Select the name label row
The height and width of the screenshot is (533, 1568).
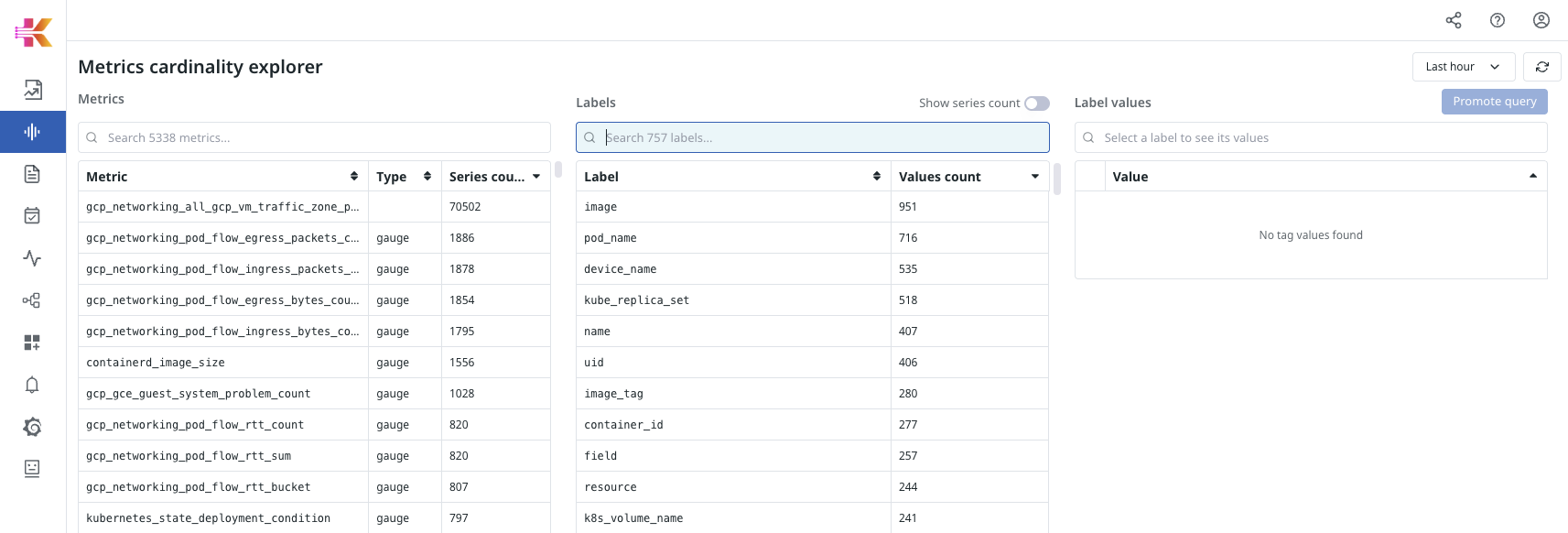[x=813, y=332]
